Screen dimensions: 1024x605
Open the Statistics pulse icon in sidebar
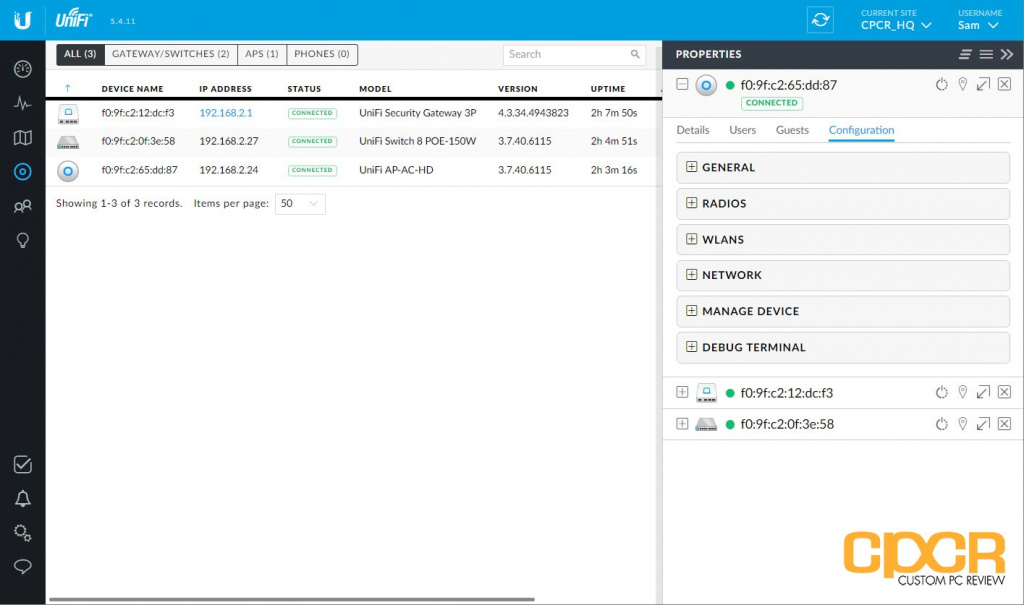[x=22, y=103]
